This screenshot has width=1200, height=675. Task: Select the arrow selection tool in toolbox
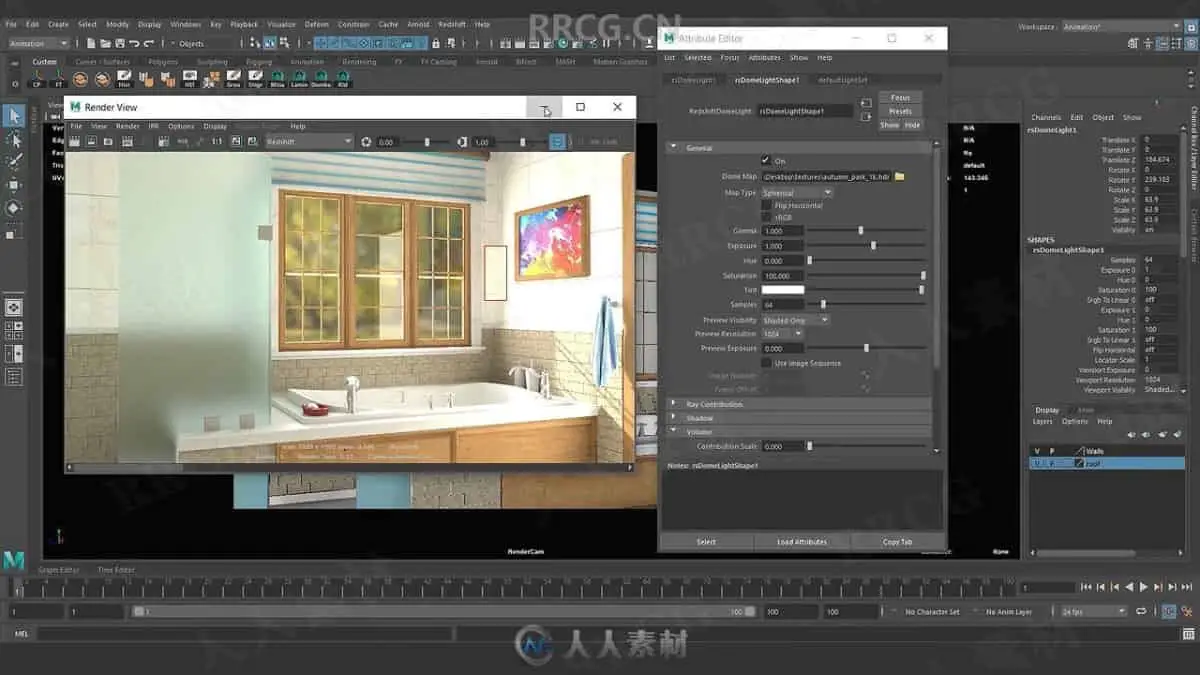tap(14, 116)
